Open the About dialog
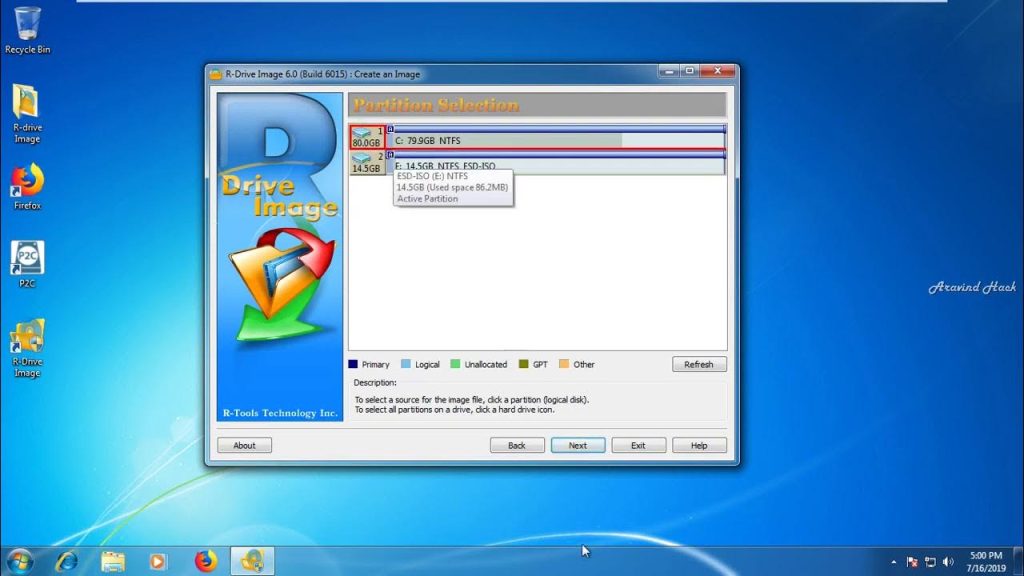Viewport: 1024px width, 576px height. [x=244, y=445]
